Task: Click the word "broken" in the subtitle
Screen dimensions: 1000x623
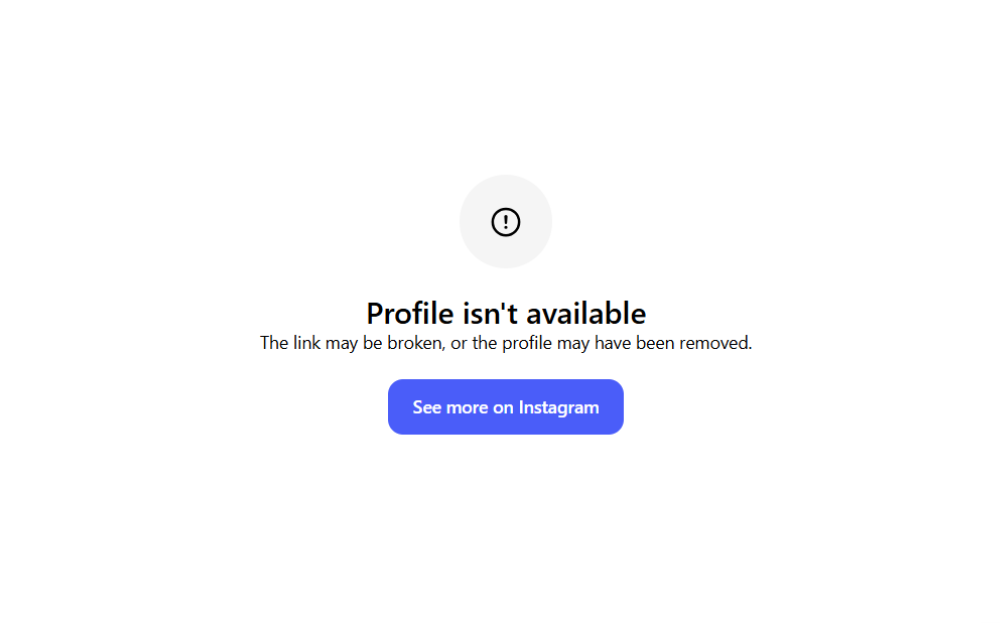Action: click(415, 343)
